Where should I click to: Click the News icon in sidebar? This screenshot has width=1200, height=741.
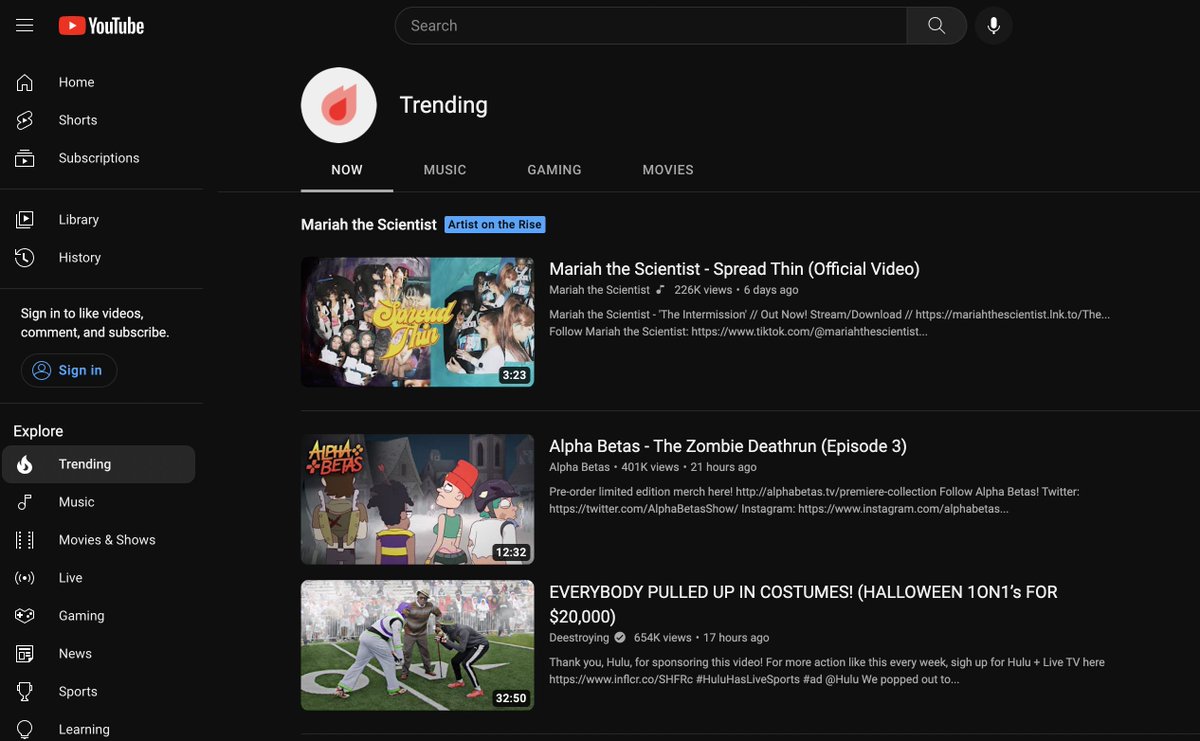(x=25, y=654)
